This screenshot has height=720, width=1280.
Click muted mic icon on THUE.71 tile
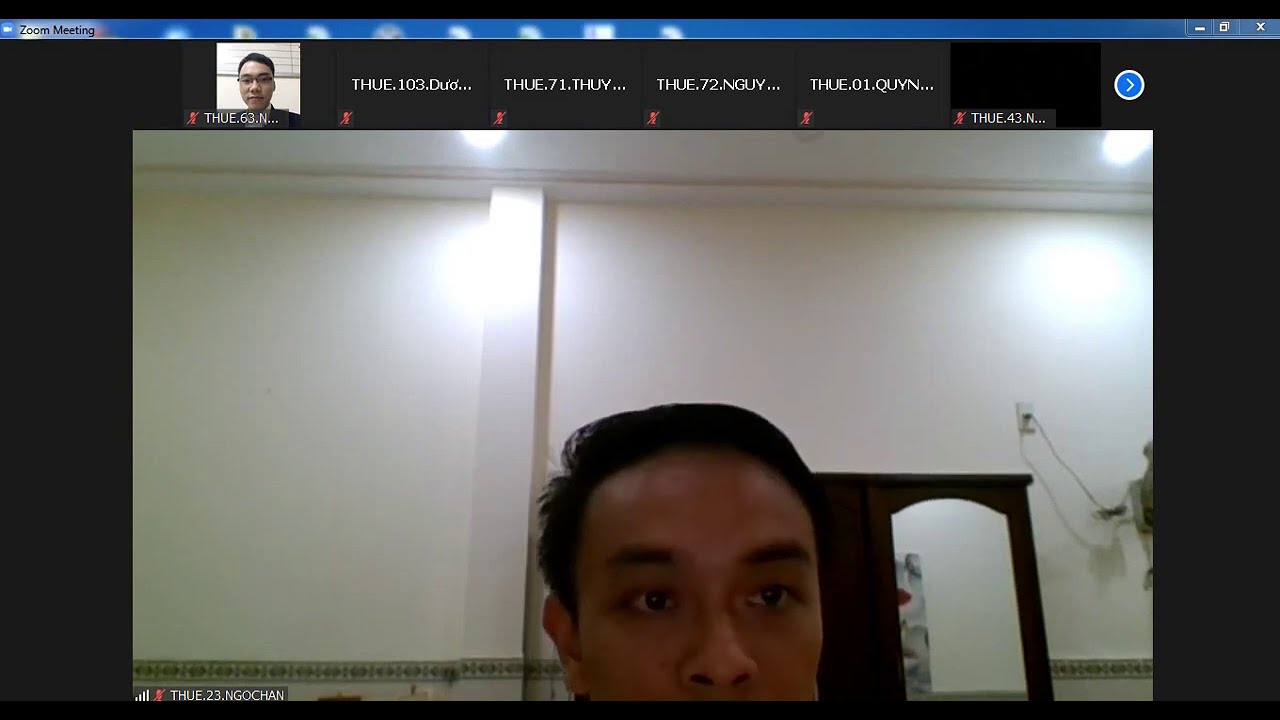499,118
